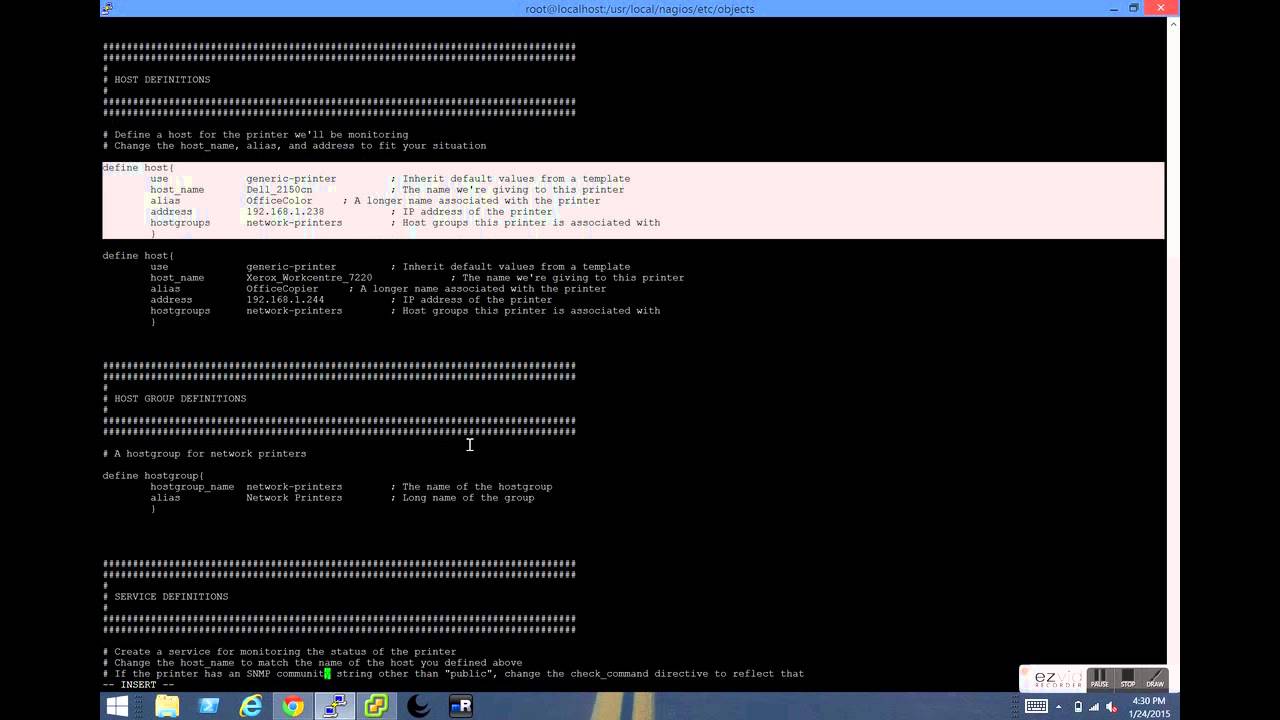Click the line define hostgroup{
The image size is (1280, 720).
click(153, 476)
